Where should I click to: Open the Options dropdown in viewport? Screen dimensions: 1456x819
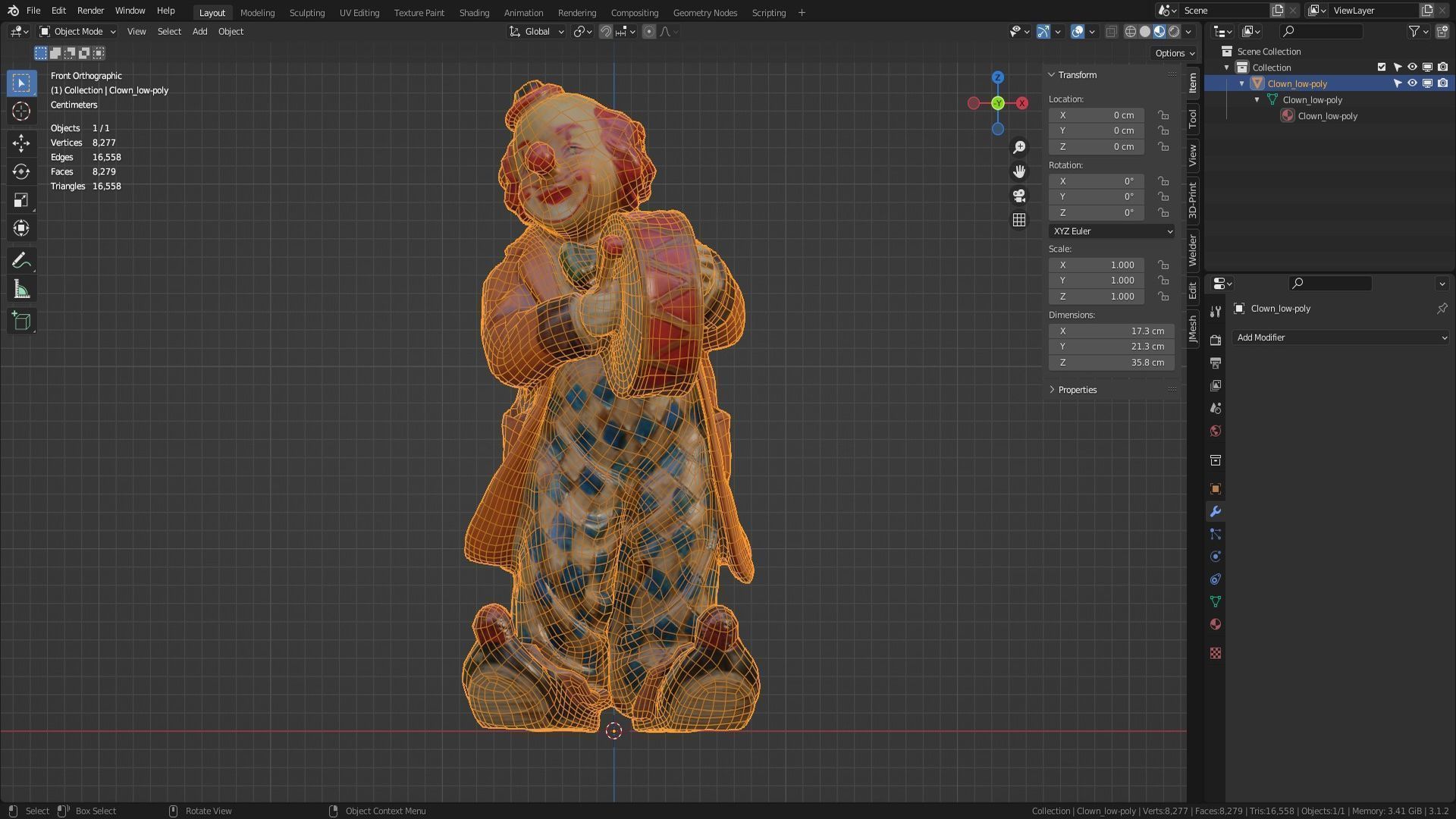pos(1174,53)
